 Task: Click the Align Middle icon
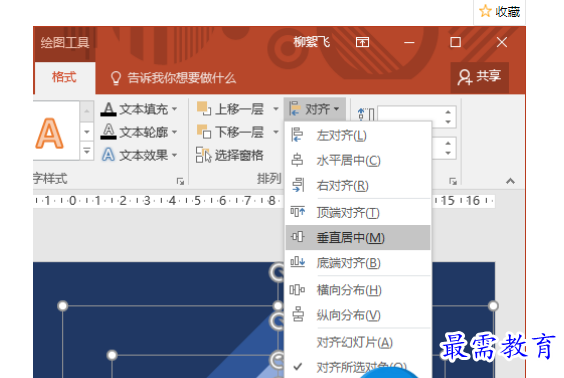[x=297, y=237]
